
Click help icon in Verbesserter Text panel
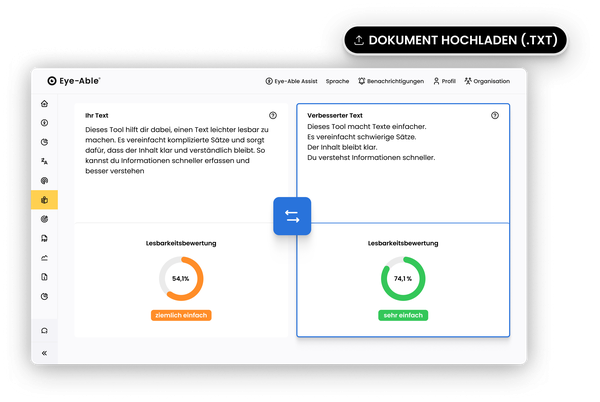click(494, 115)
